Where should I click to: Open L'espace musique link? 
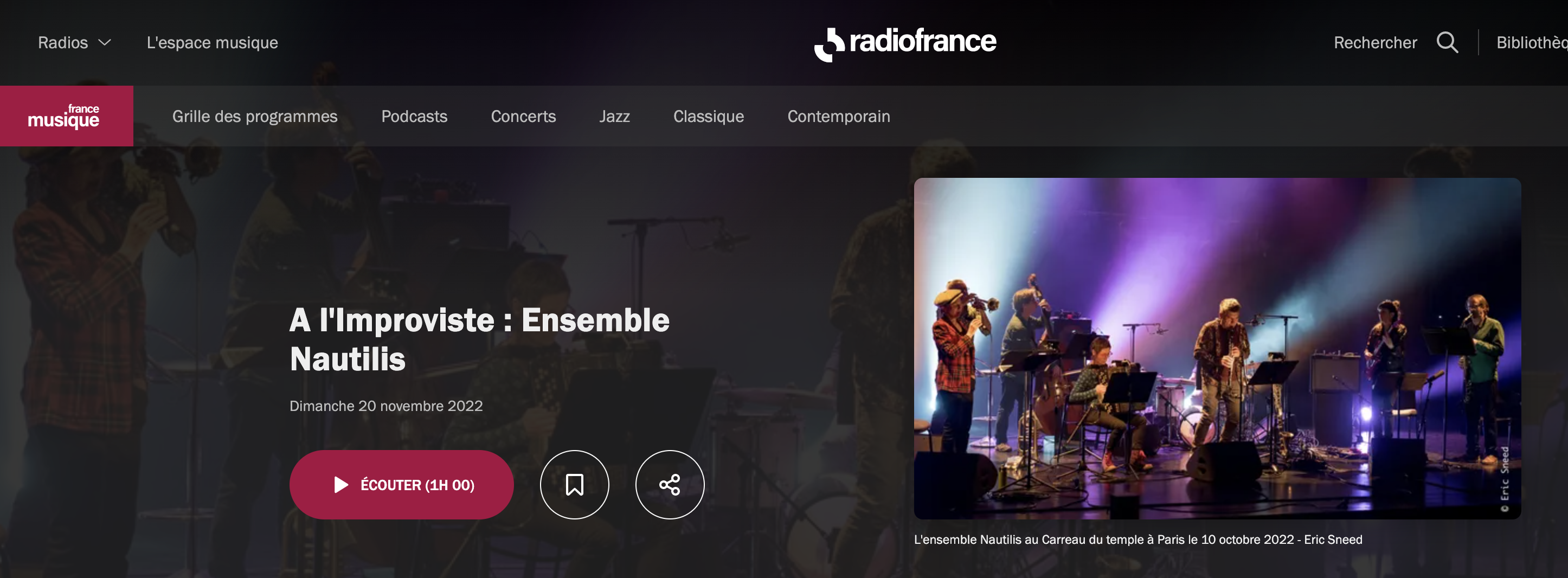tap(213, 43)
